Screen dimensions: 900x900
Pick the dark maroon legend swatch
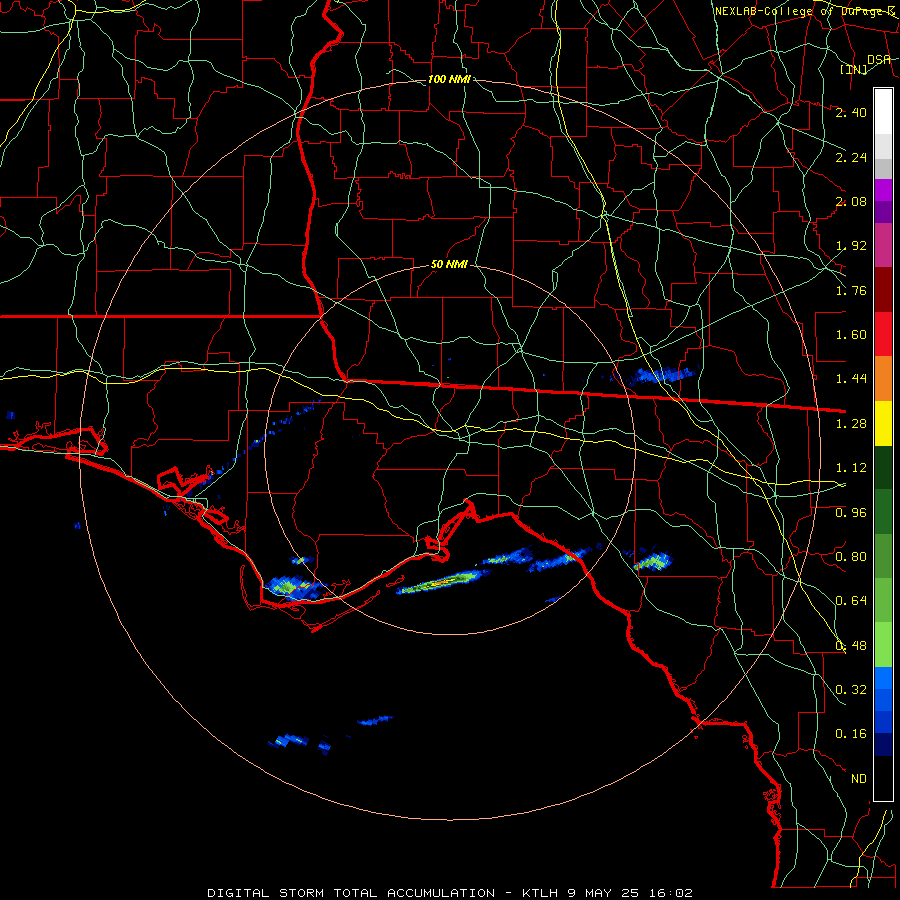click(883, 290)
